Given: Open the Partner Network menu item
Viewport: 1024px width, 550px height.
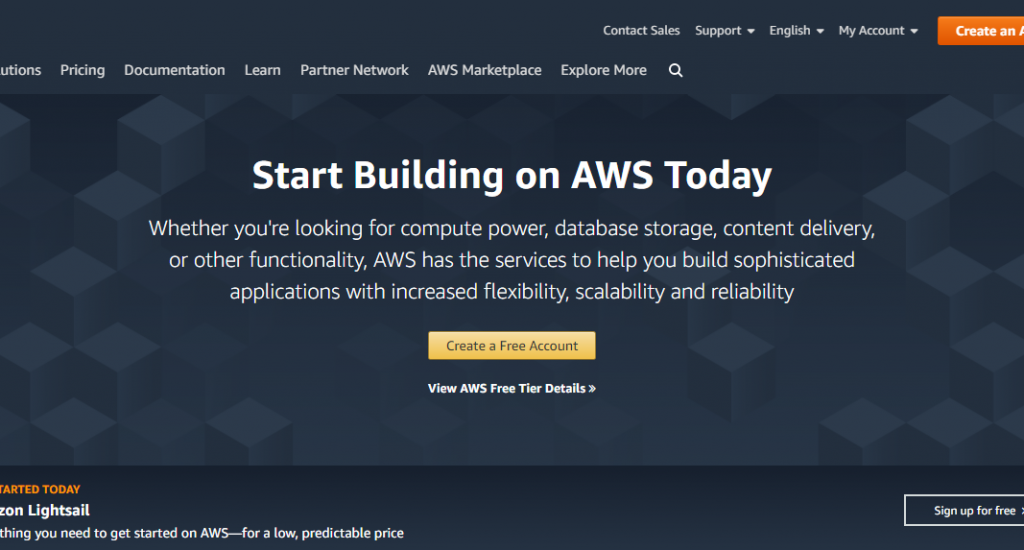Looking at the screenshot, I should [354, 70].
